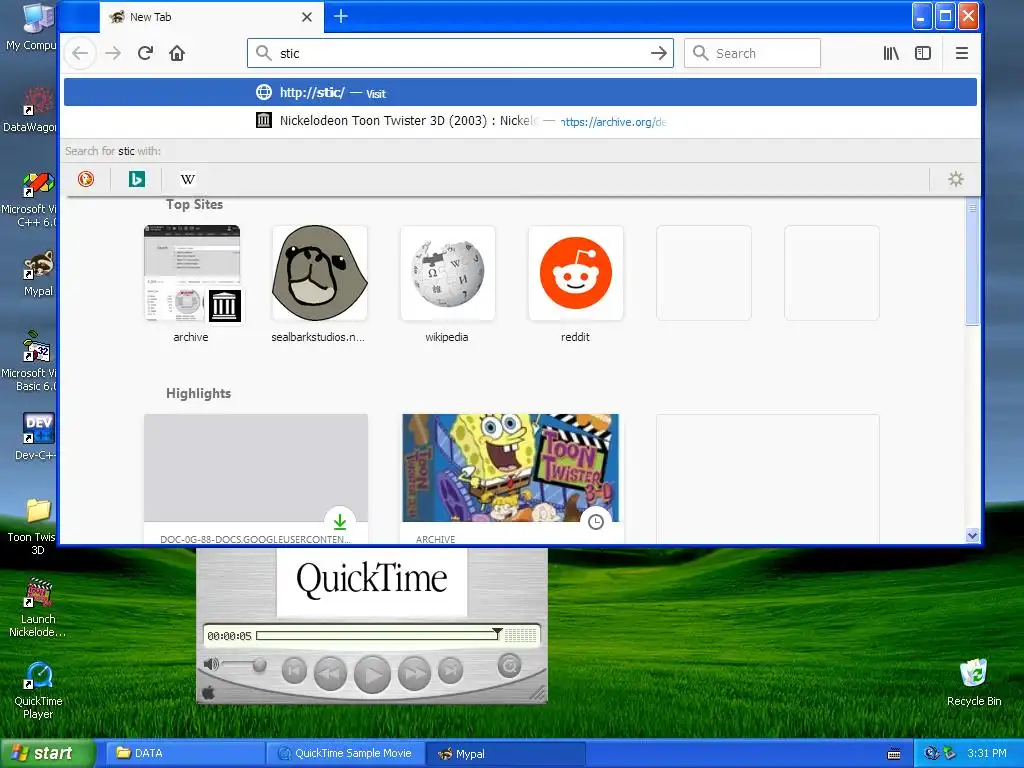Click the system tray clock 3:31 PM
Viewport: 1024px width, 768px height.
(987, 753)
